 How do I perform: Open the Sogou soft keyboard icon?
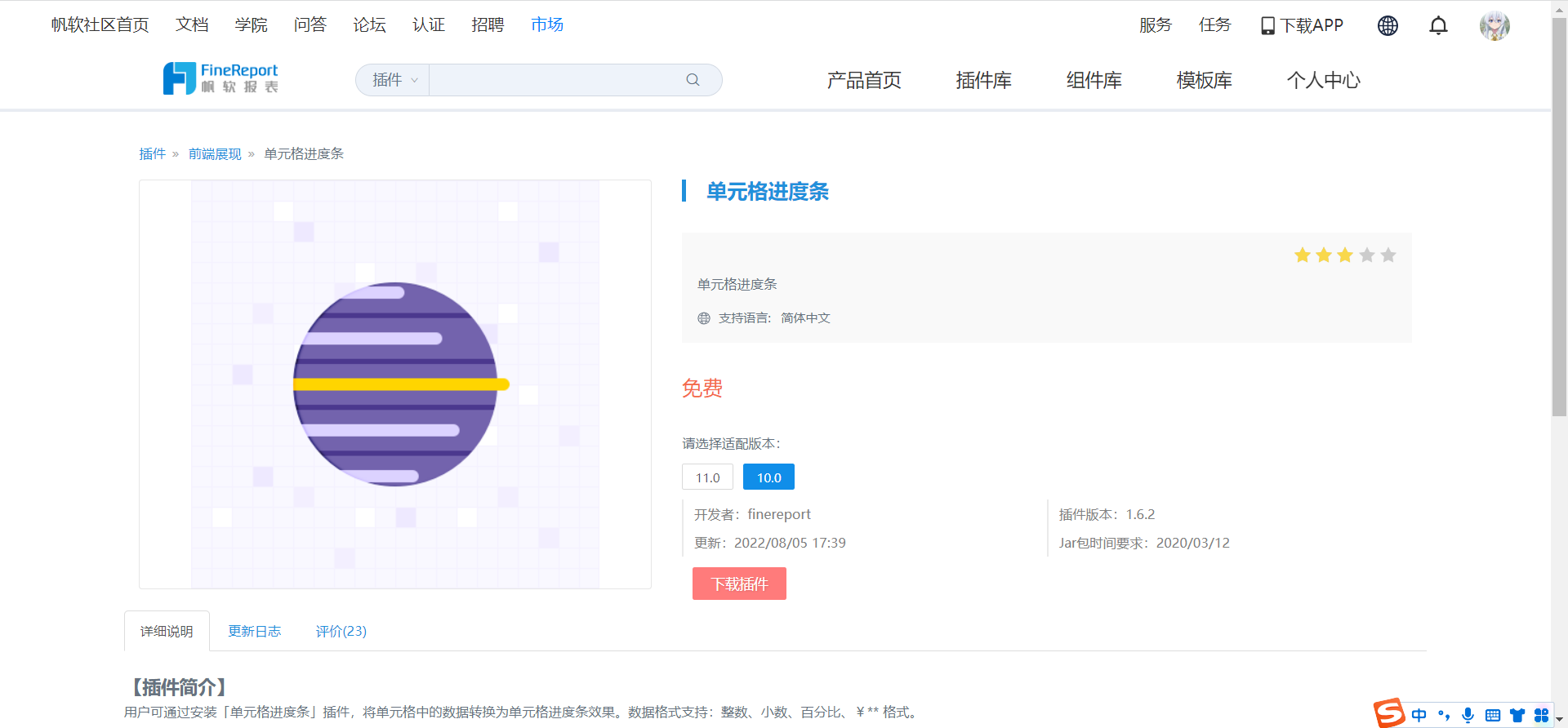(x=1493, y=715)
